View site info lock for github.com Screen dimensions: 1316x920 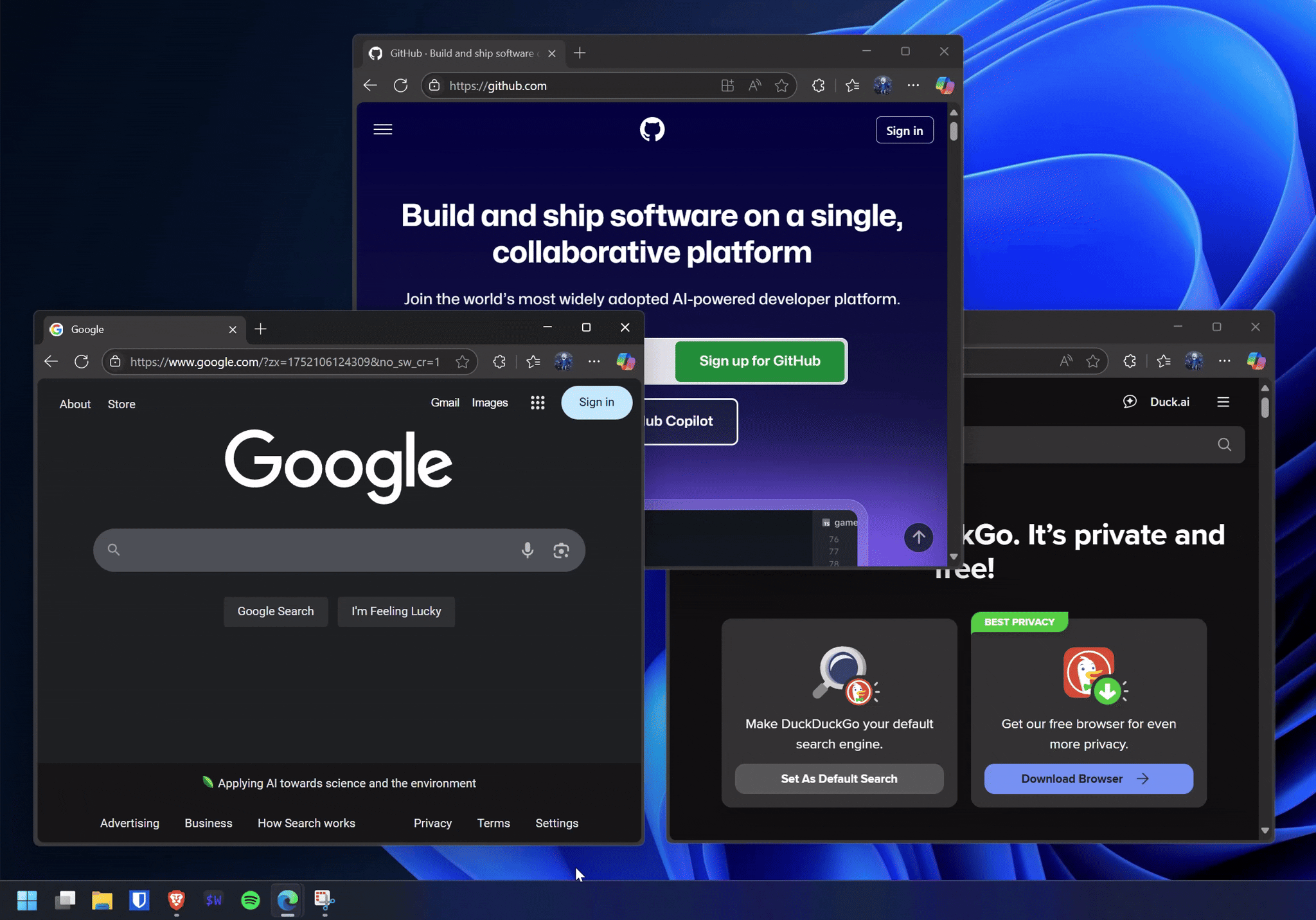pos(434,86)
